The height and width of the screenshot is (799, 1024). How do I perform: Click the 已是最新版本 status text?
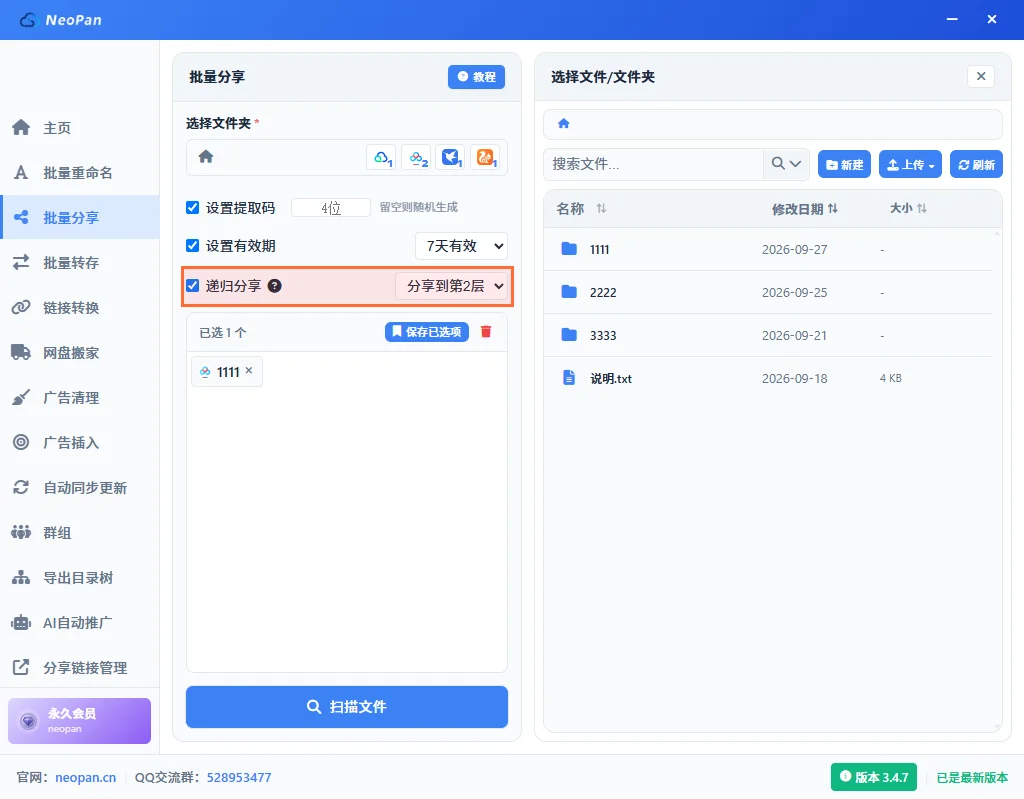pos(972,777)
